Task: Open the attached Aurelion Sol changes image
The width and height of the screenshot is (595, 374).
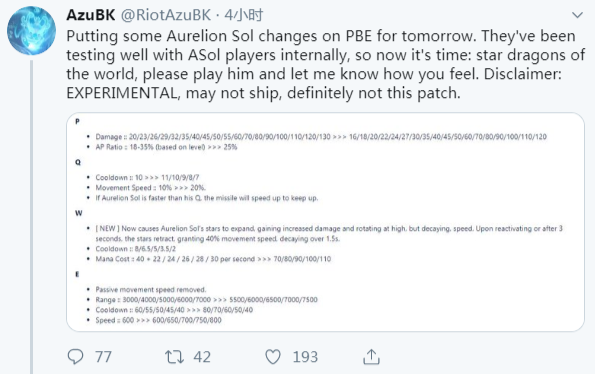Action: [325, 222]
